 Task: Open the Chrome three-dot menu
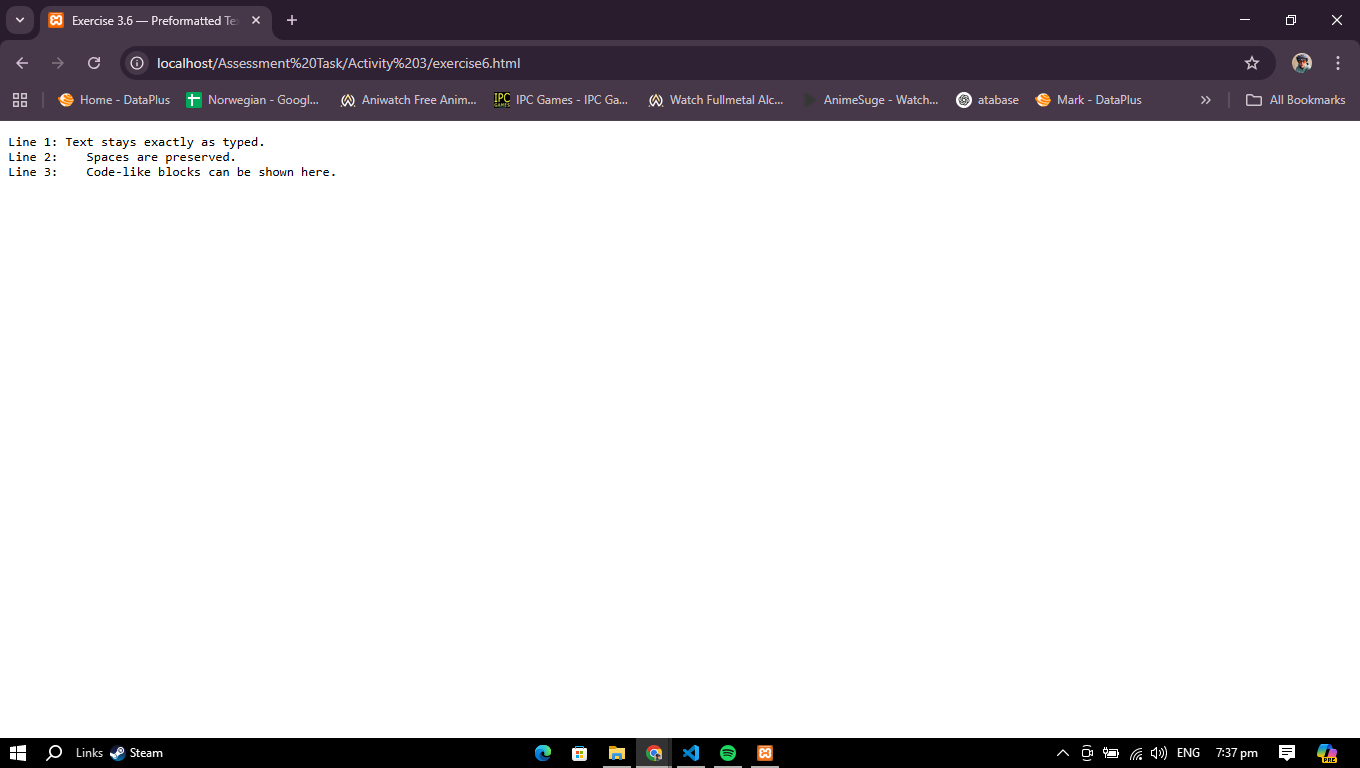(x=1338, y=63)
